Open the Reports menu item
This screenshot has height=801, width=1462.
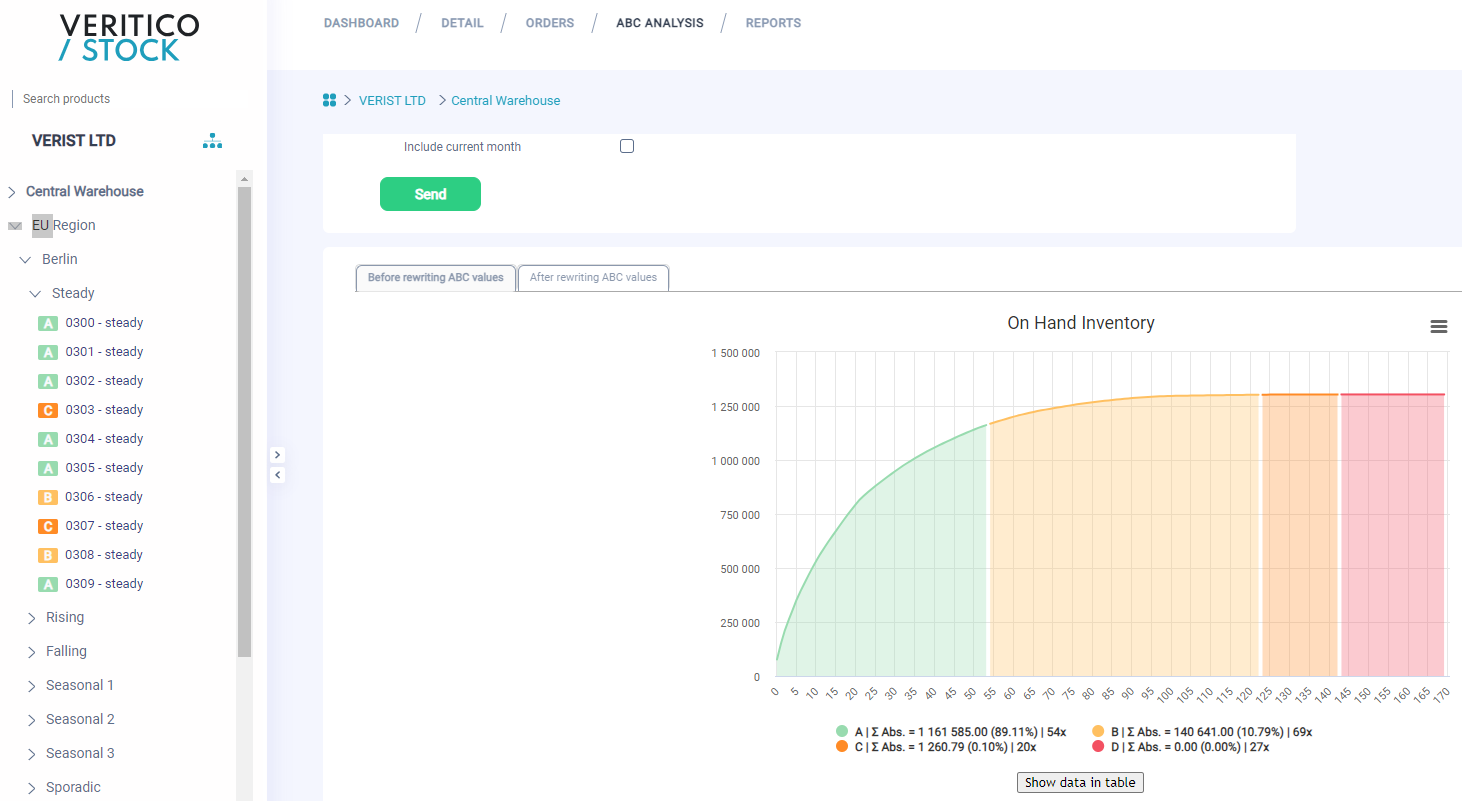pyautogui.click(x=773, y=23)
